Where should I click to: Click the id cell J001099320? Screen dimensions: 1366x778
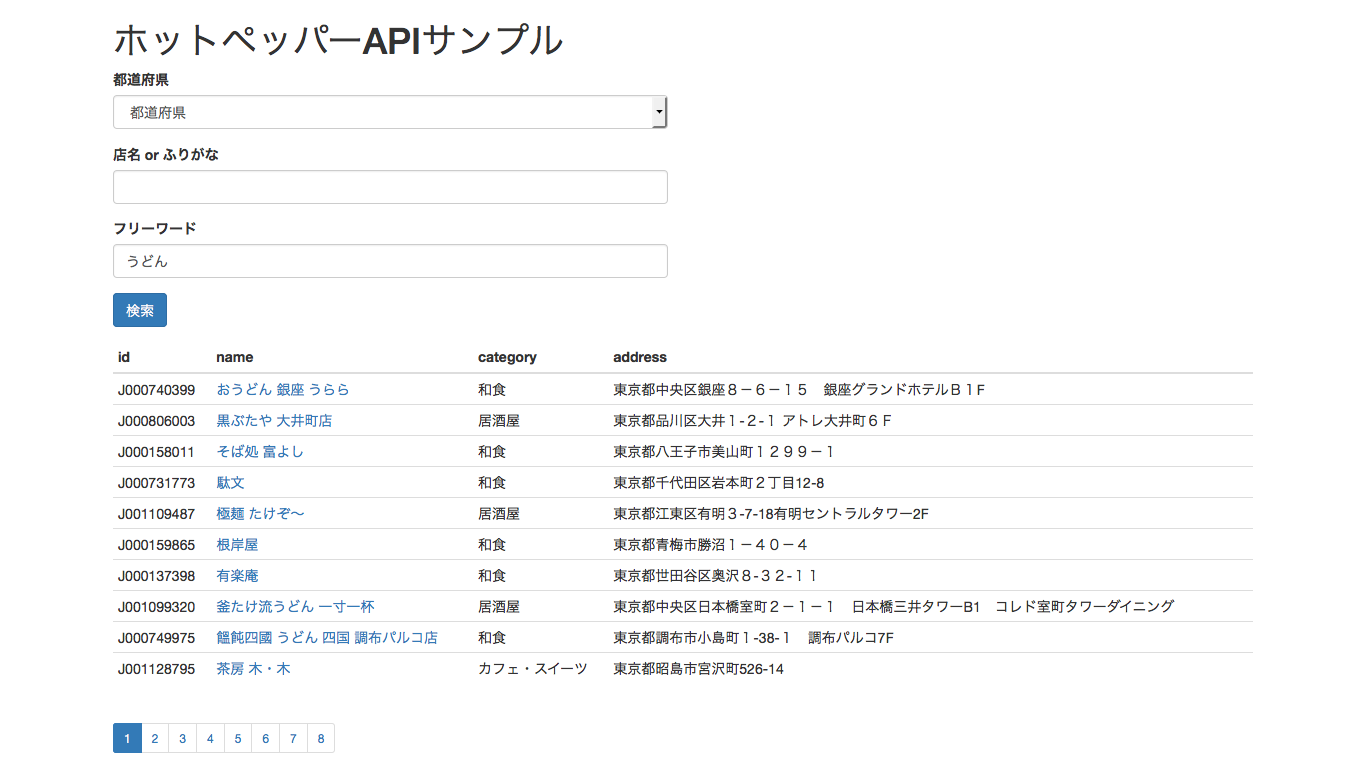(157, 606)
